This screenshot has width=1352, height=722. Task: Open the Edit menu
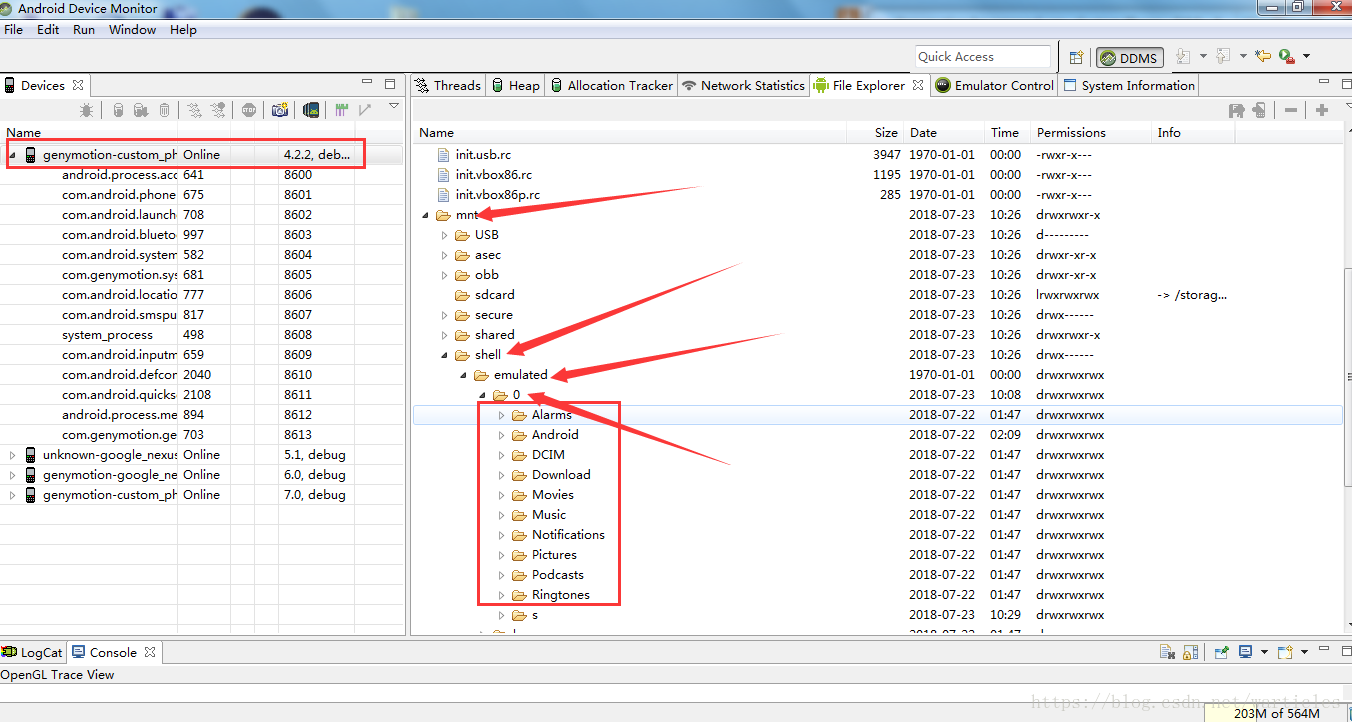pyautogui.click(x=48, y=30)
